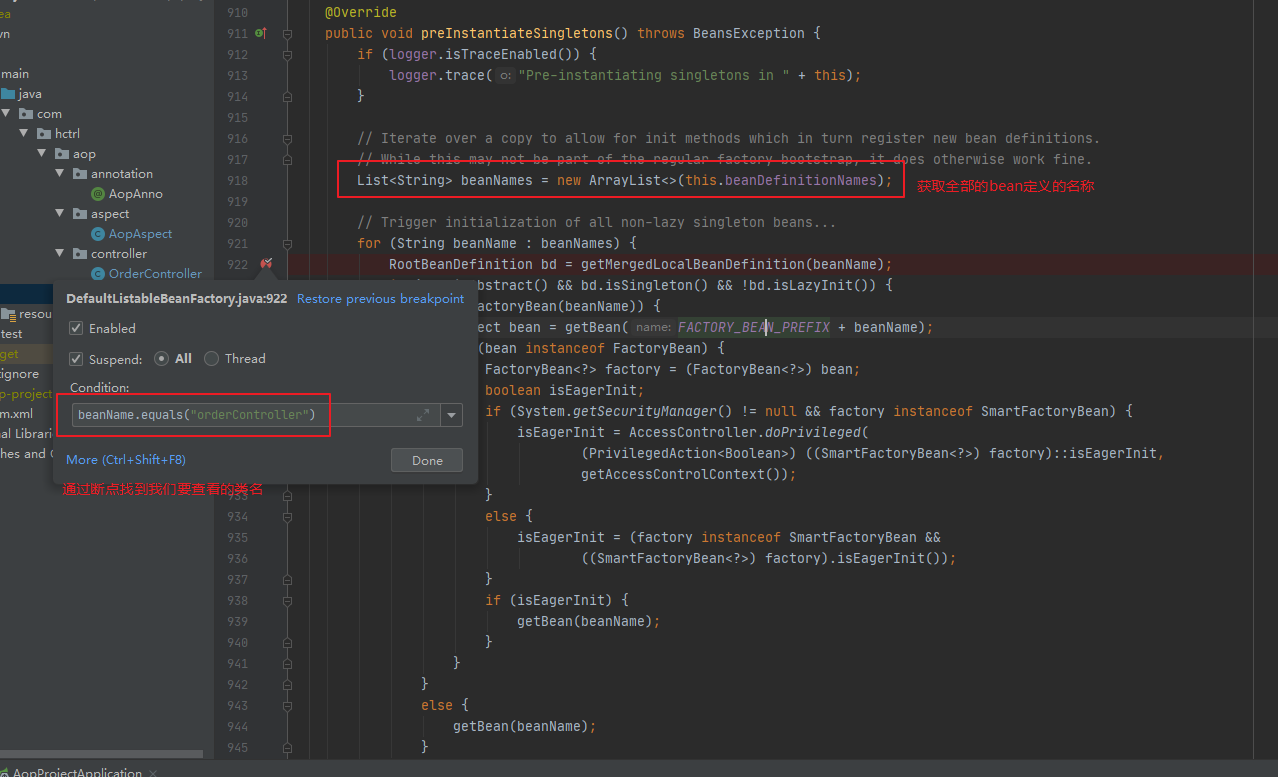Fold the comment block at line 916
Screen dimensions: 1278x777
[x=288, y=138]
